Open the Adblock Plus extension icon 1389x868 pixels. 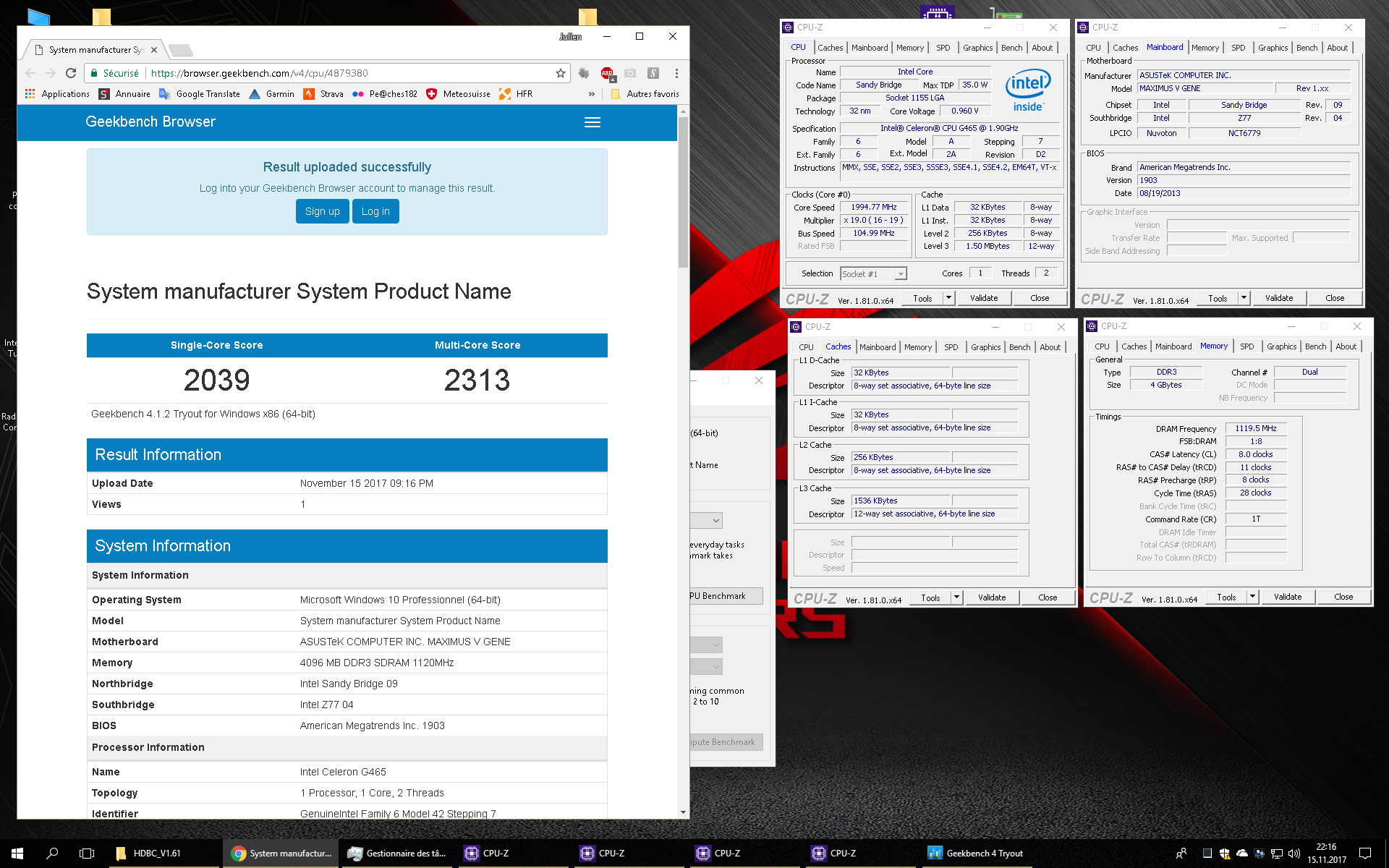tap(607, 73)
